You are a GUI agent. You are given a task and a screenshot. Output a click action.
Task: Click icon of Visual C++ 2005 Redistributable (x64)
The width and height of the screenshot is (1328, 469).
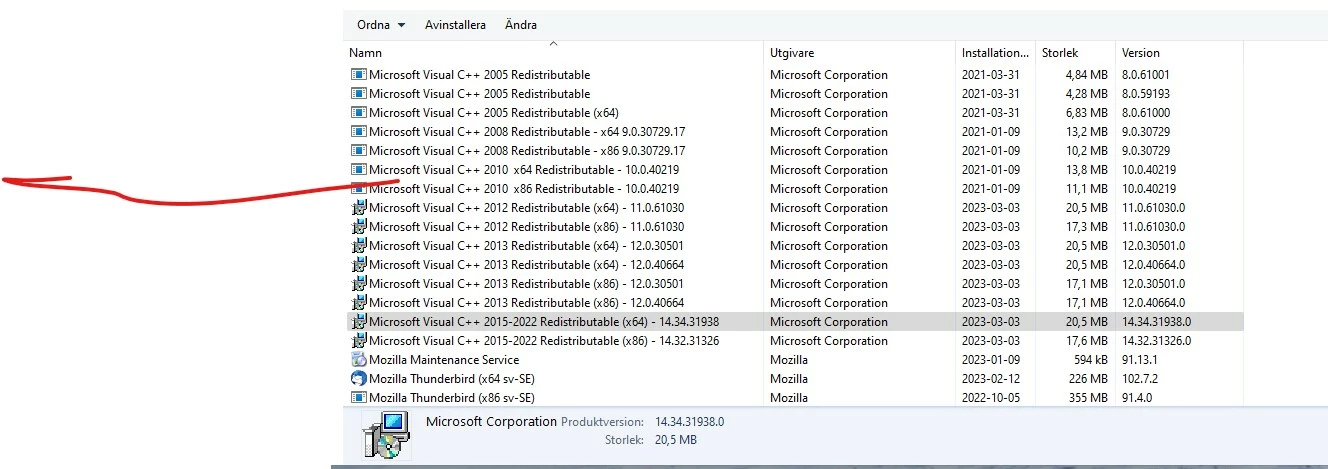[x=359, y=113]
